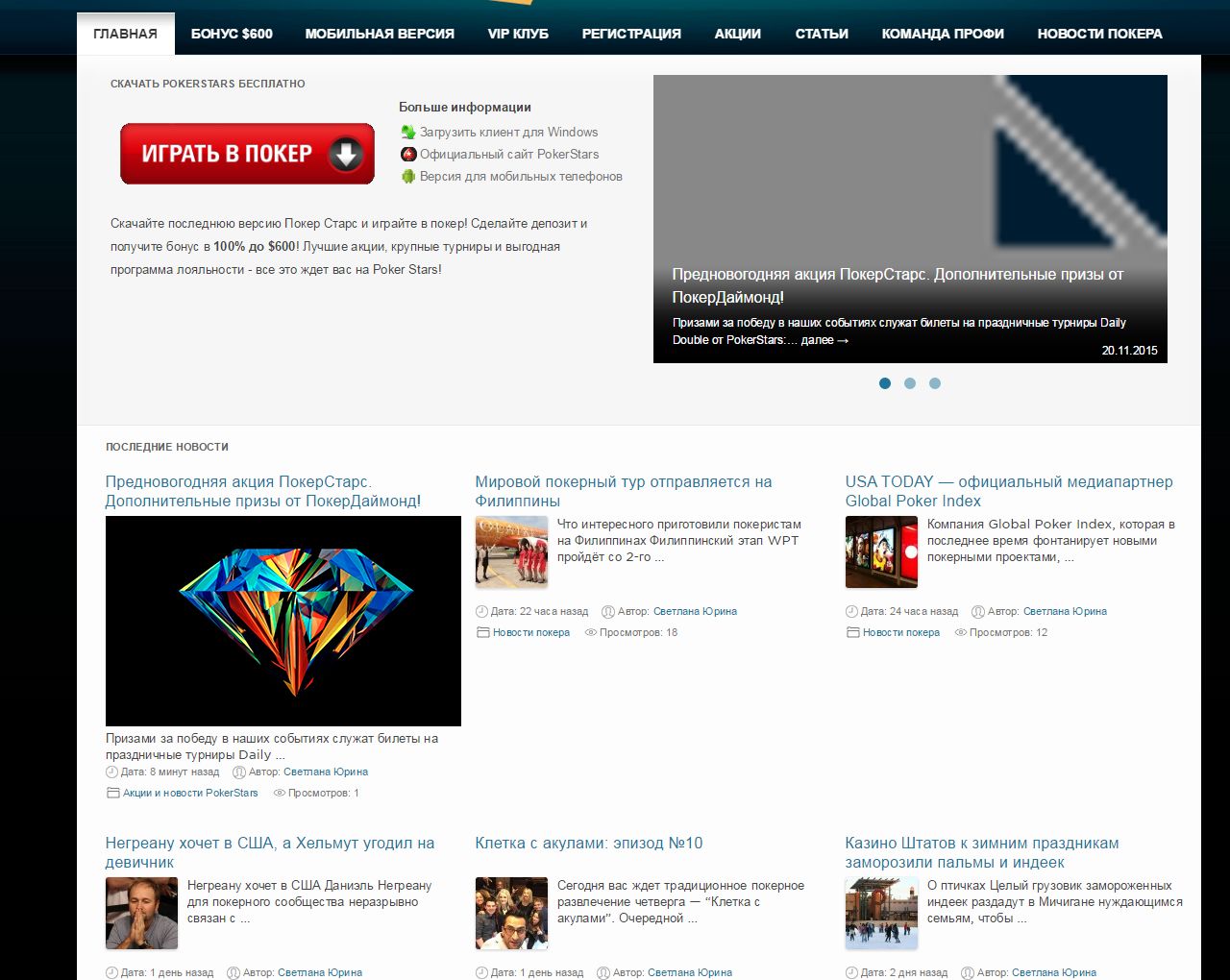Navigate to АКЦИИ section
1230x980 pixels.
tap(738, 34)
